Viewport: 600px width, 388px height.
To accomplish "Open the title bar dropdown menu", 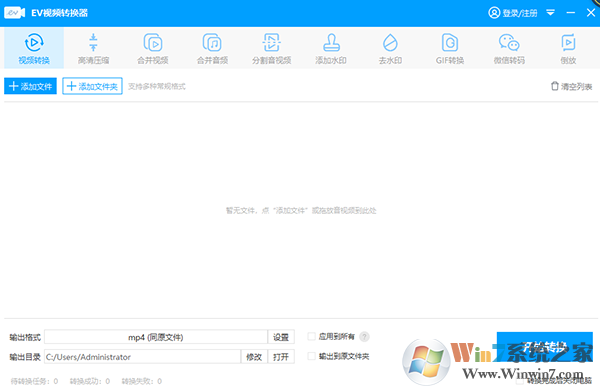I will tap(550, 13).
